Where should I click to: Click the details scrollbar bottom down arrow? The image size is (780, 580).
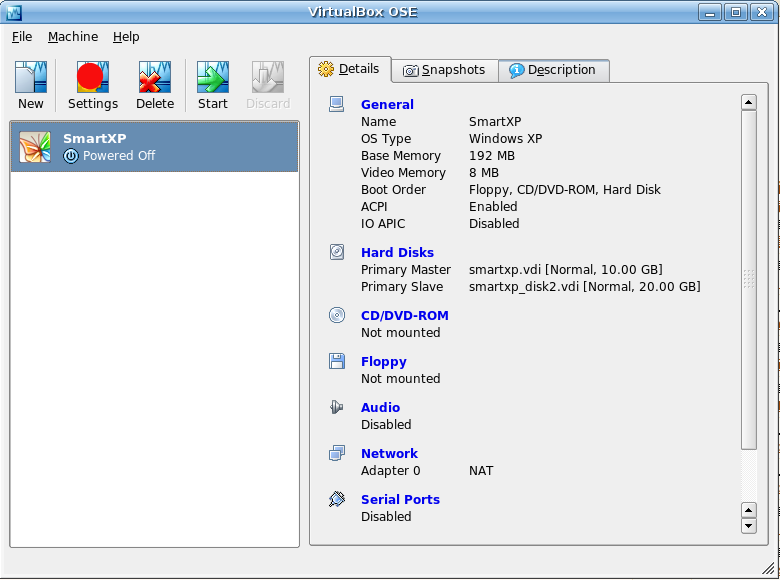tap(749, 526)
